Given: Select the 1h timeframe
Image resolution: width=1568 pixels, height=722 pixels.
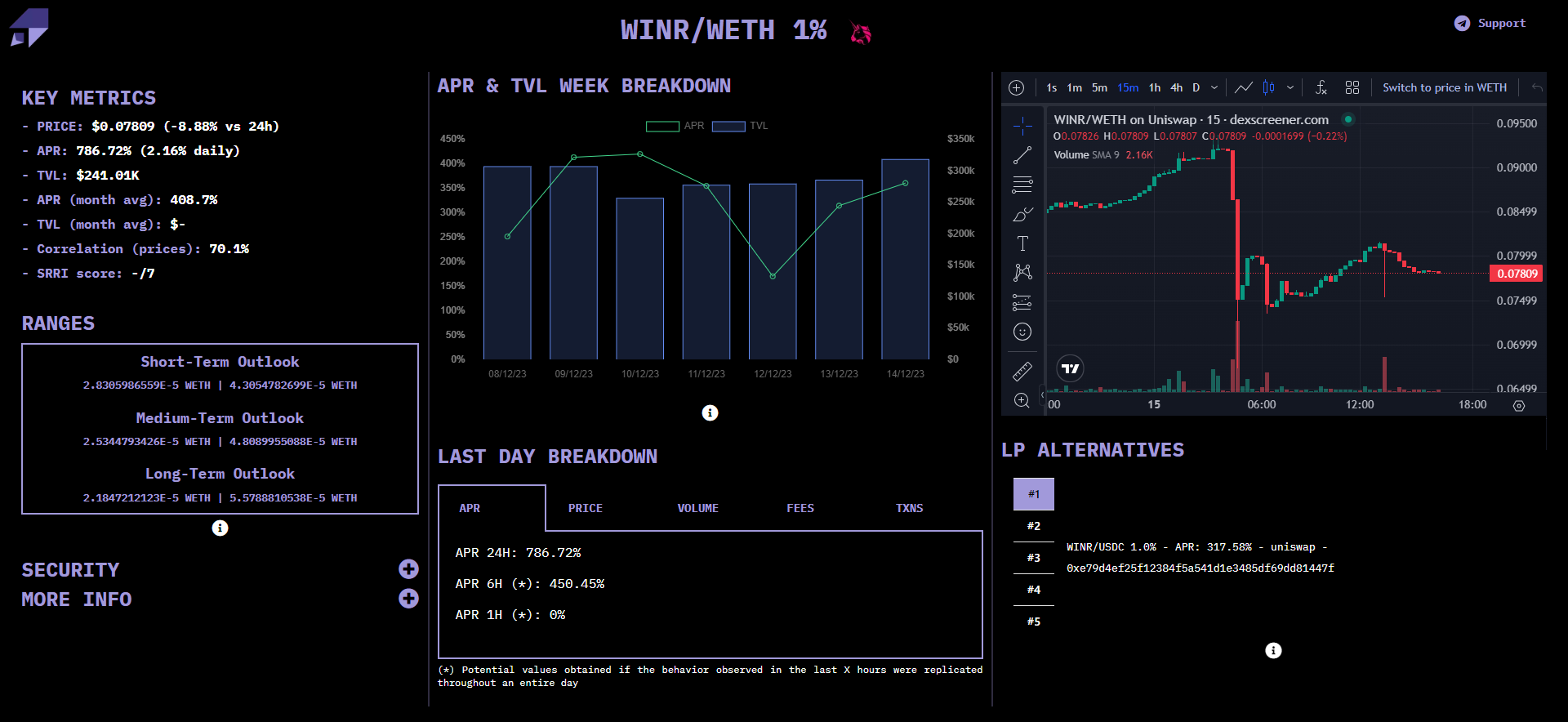Looking at the screenshot, I should pyautogui.click(x=1154, y=87).
